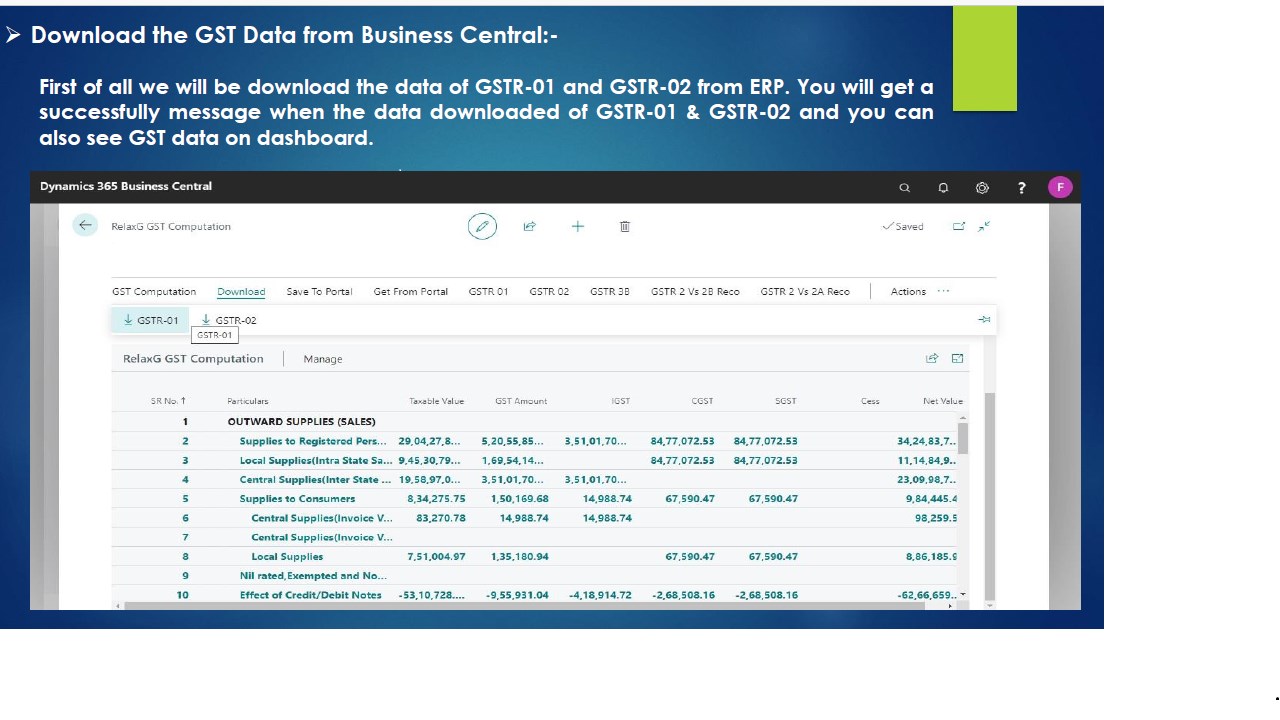This screenshot has height=720, width=1280.
Task: Open the GSTR 3B menu
Action: (x=610, y=292)
